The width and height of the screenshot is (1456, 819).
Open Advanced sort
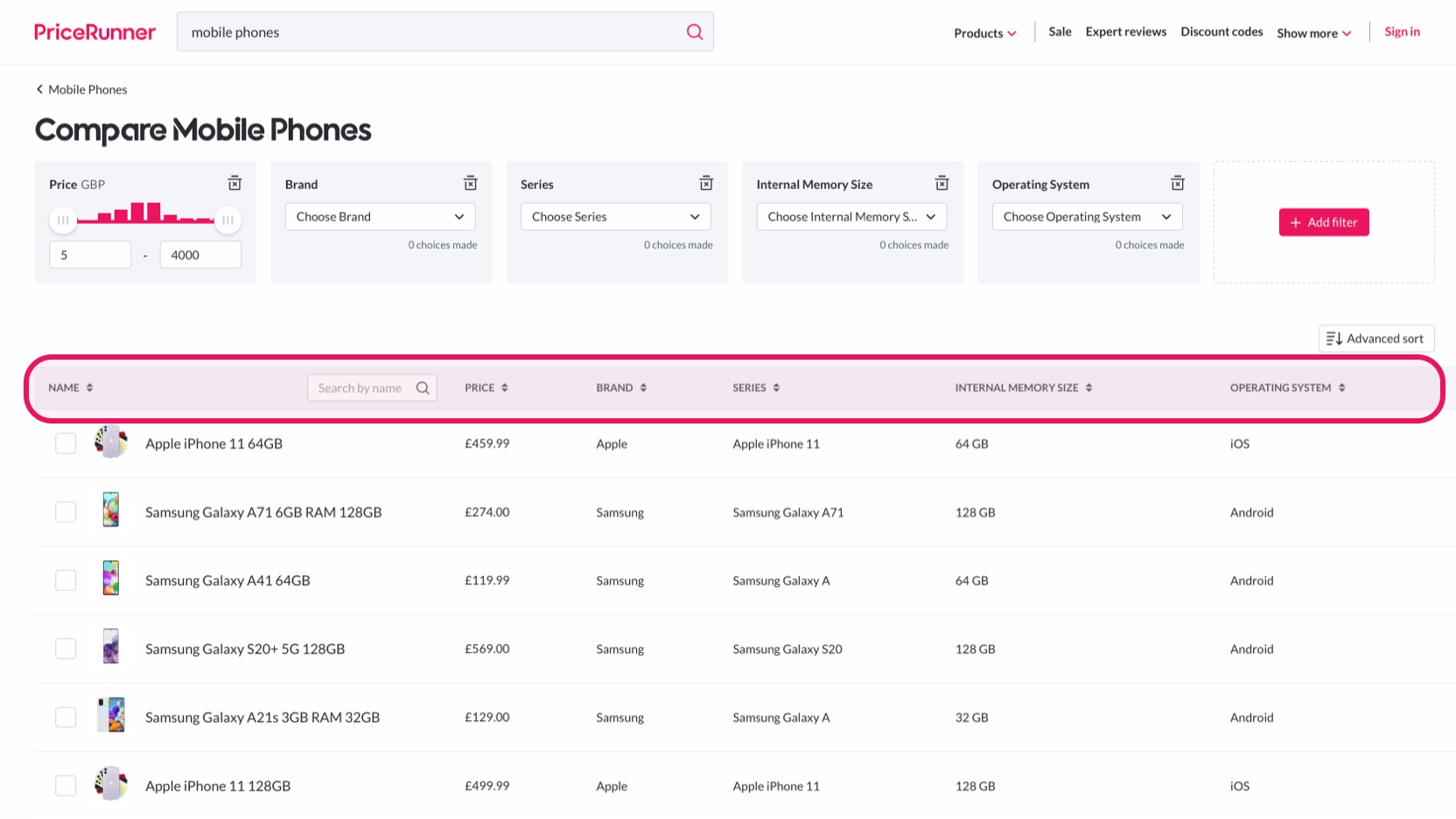(1376, 339)
